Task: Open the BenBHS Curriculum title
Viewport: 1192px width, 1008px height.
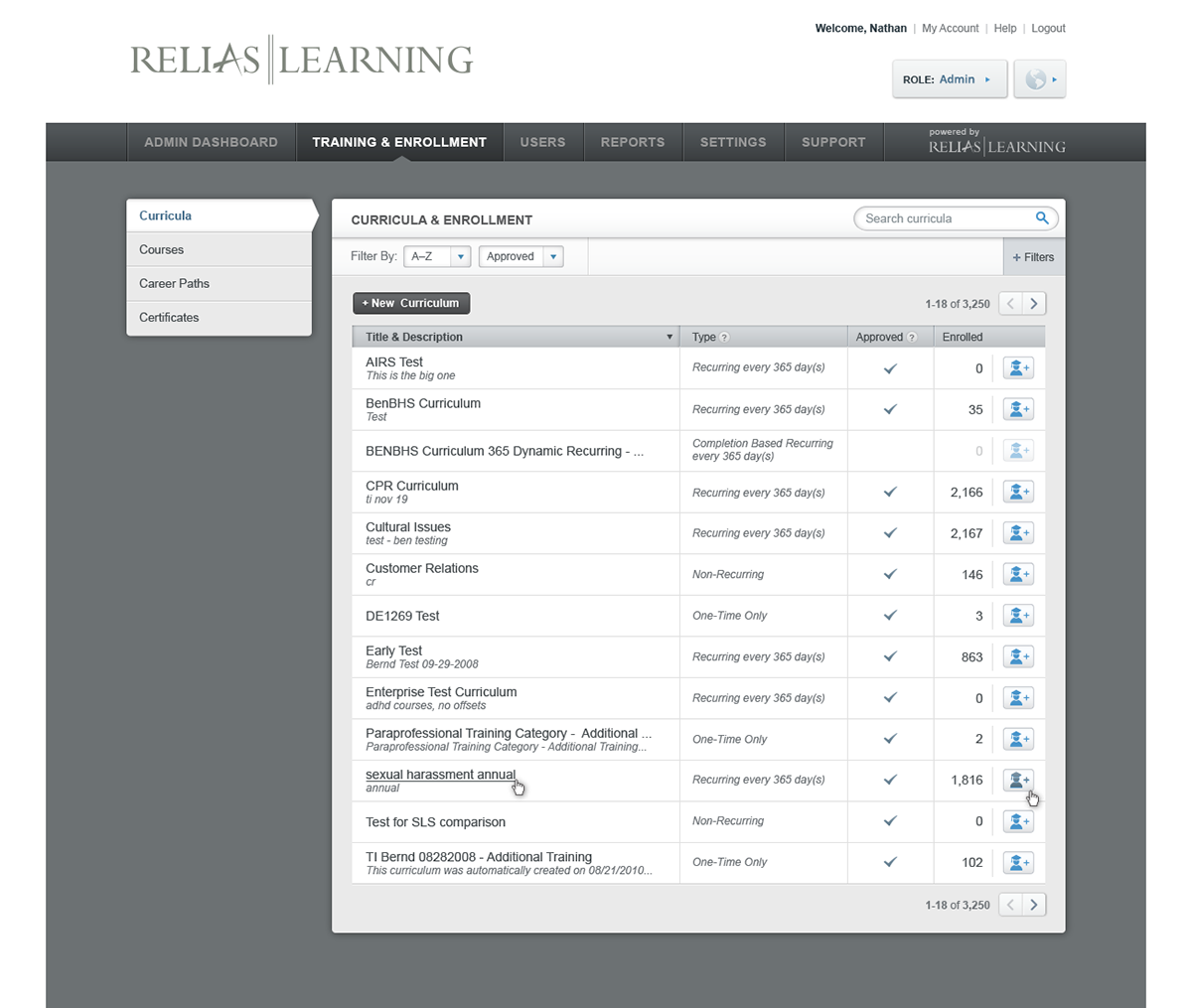Action: click(x=422, y=403)
